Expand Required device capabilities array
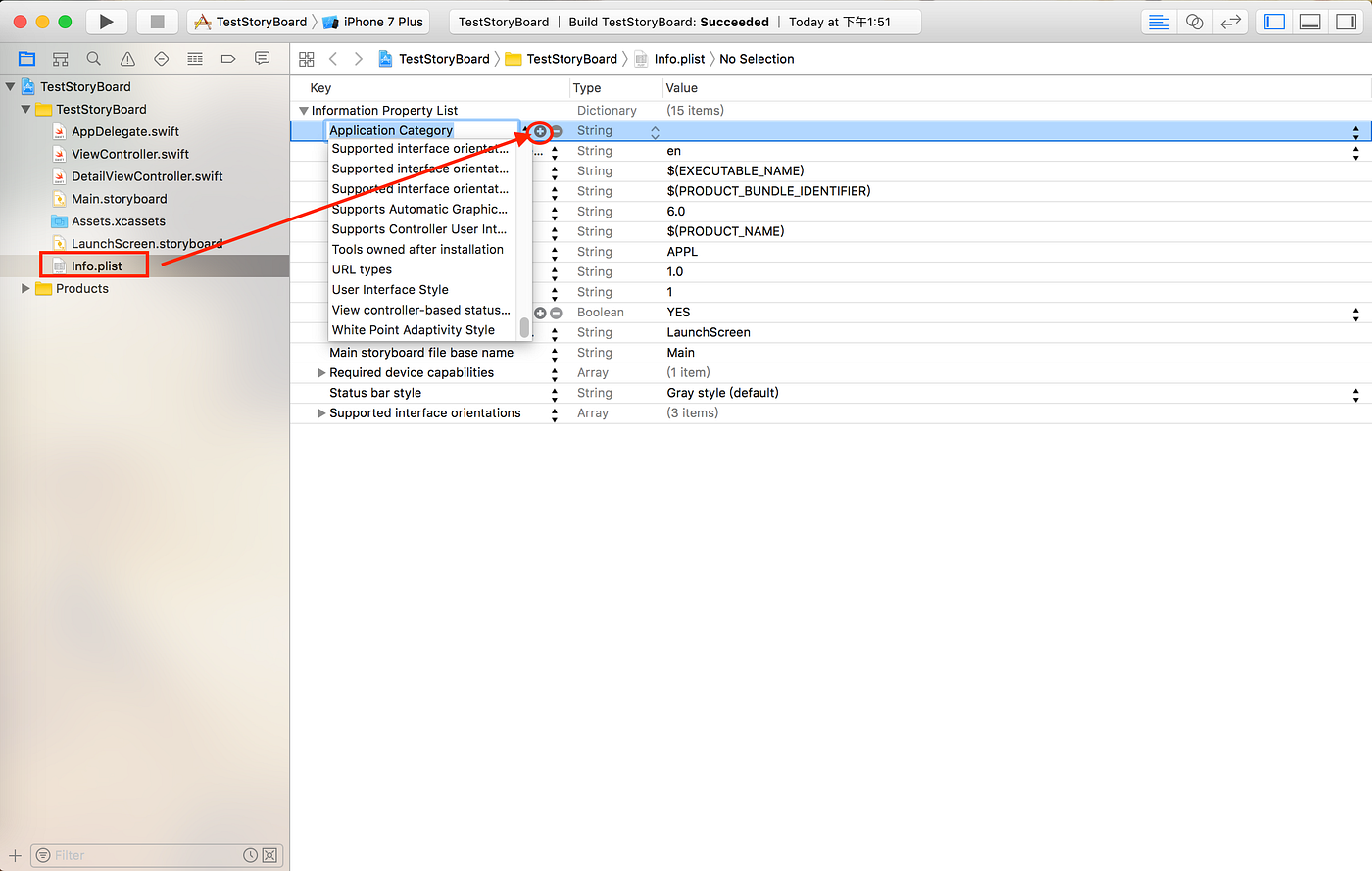1372x871 pixels. (x=321, y=373)
